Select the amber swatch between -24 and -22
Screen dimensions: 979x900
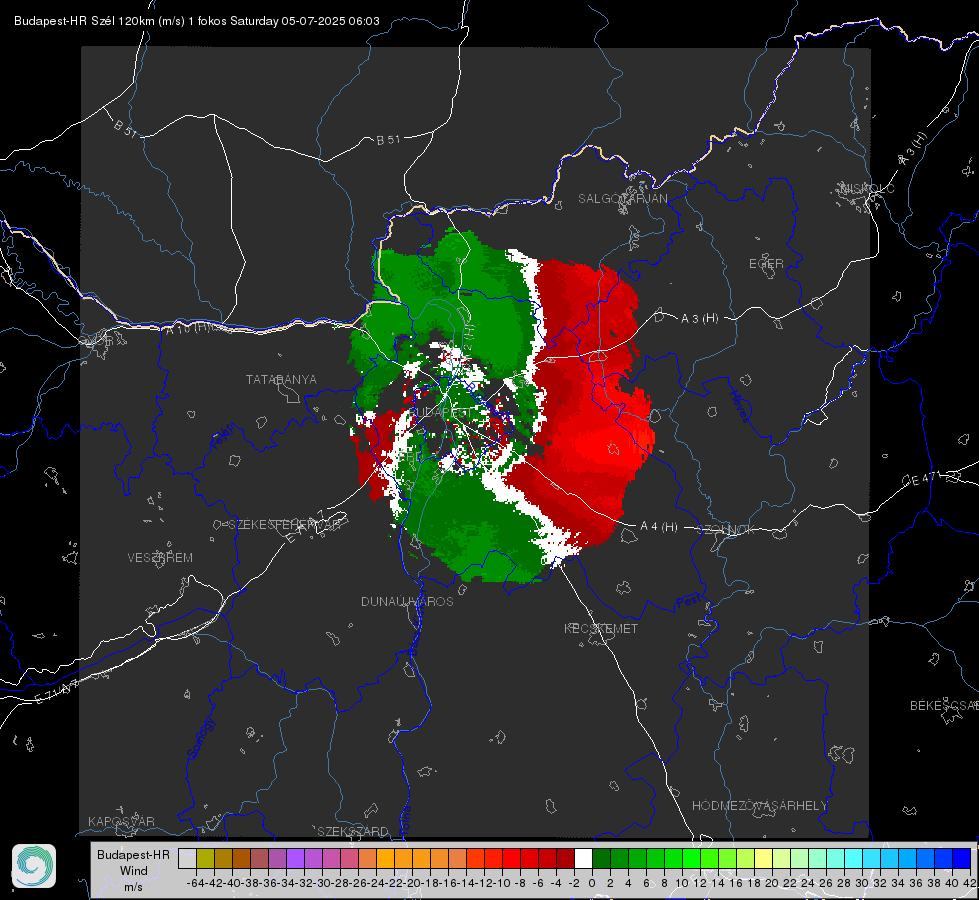tap(385, 858)
